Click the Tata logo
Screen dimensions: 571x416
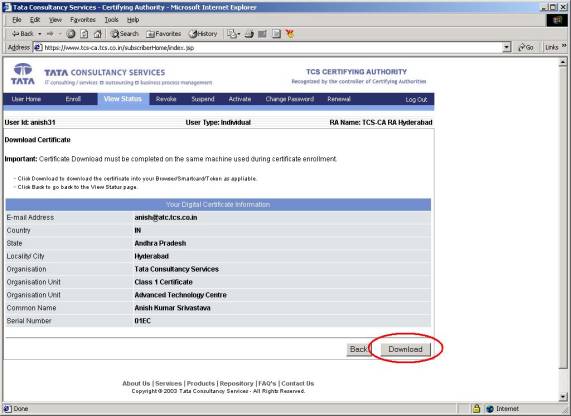pyautogui.click(x=23, y=74)
